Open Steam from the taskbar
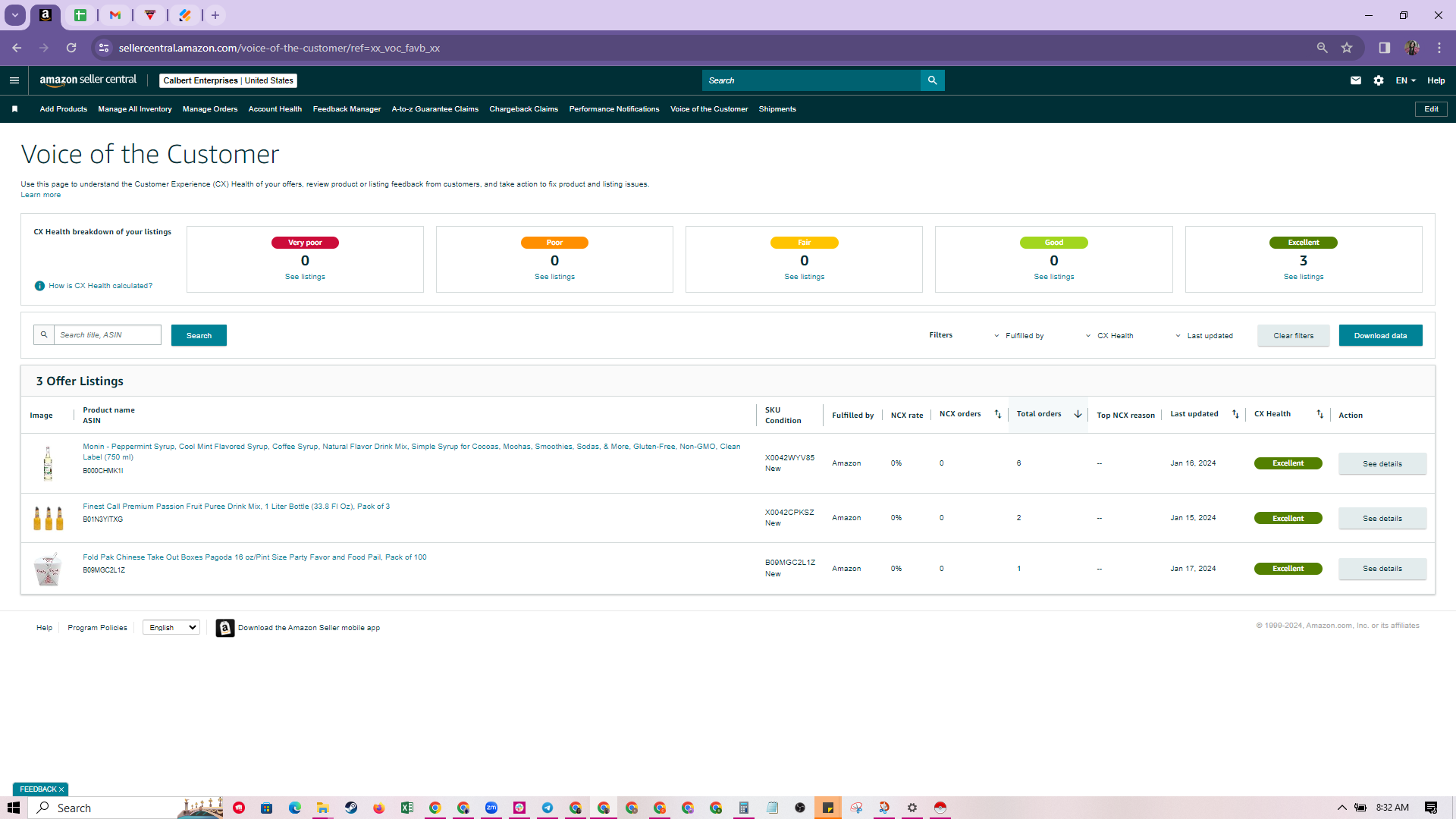 tap(351, 808)
